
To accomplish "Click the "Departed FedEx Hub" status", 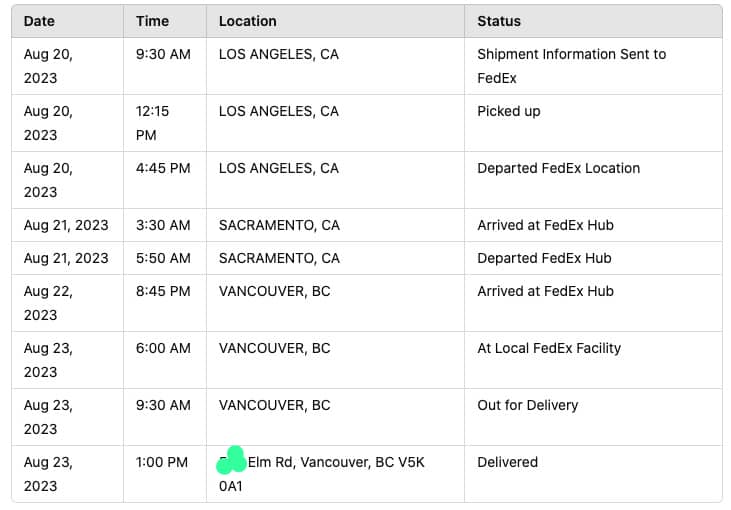I will (x=544, y=258).
